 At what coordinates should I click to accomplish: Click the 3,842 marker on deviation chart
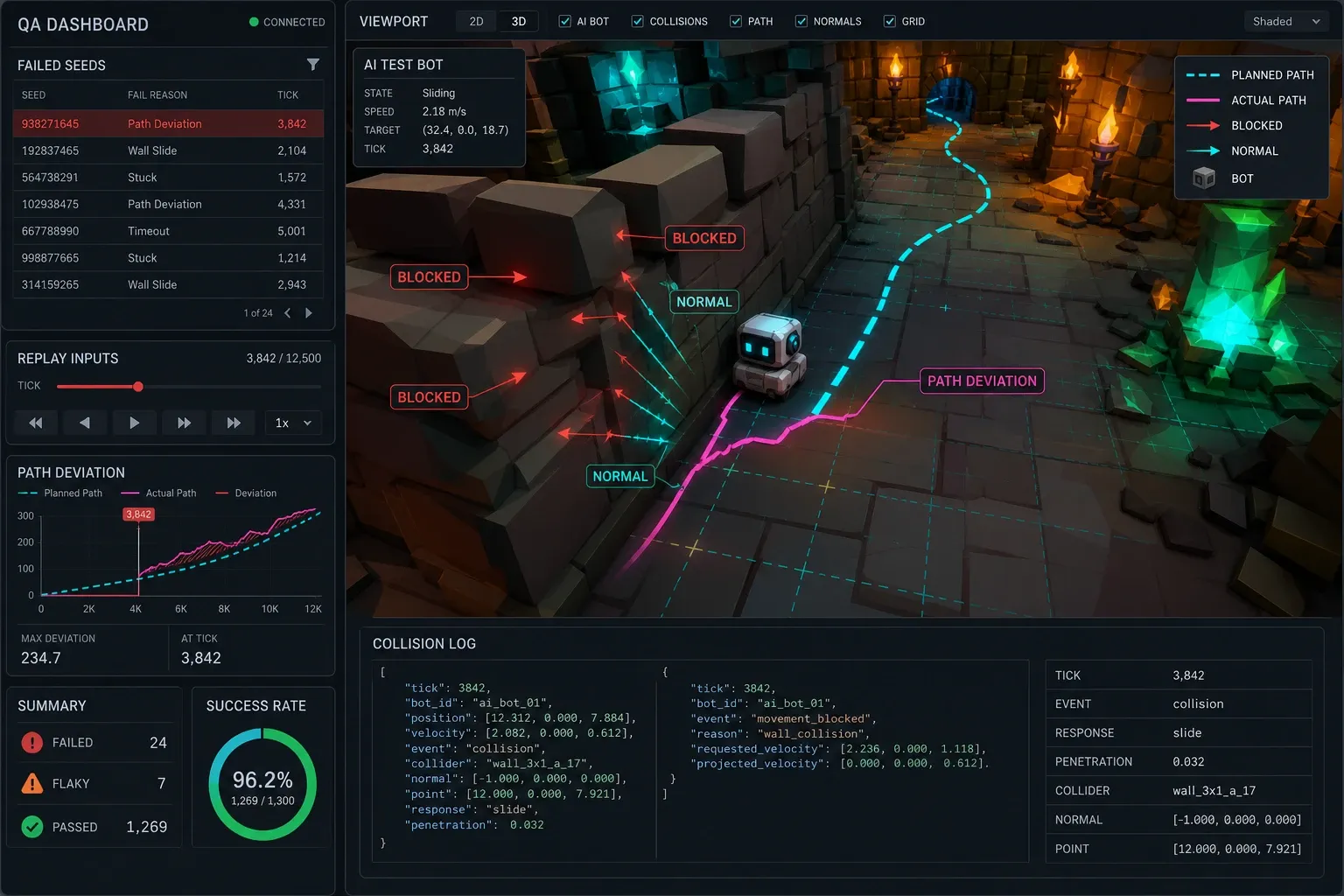click(x=138, y=514)
